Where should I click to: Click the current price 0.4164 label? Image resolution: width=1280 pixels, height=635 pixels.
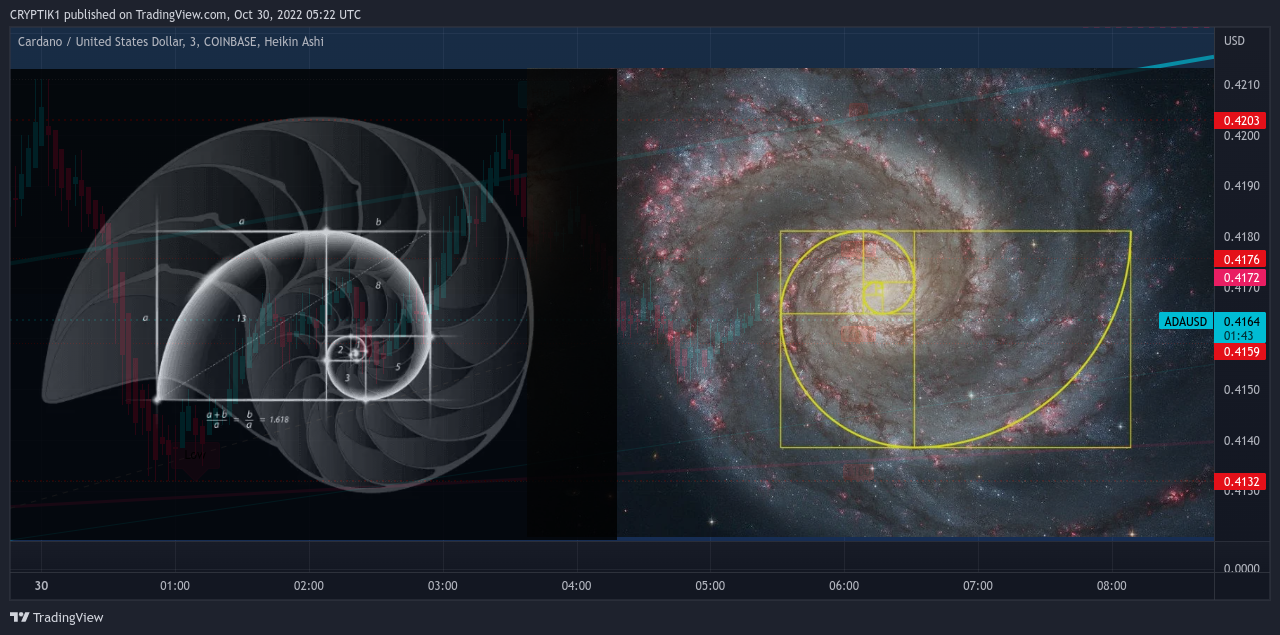click(1240, 321)
